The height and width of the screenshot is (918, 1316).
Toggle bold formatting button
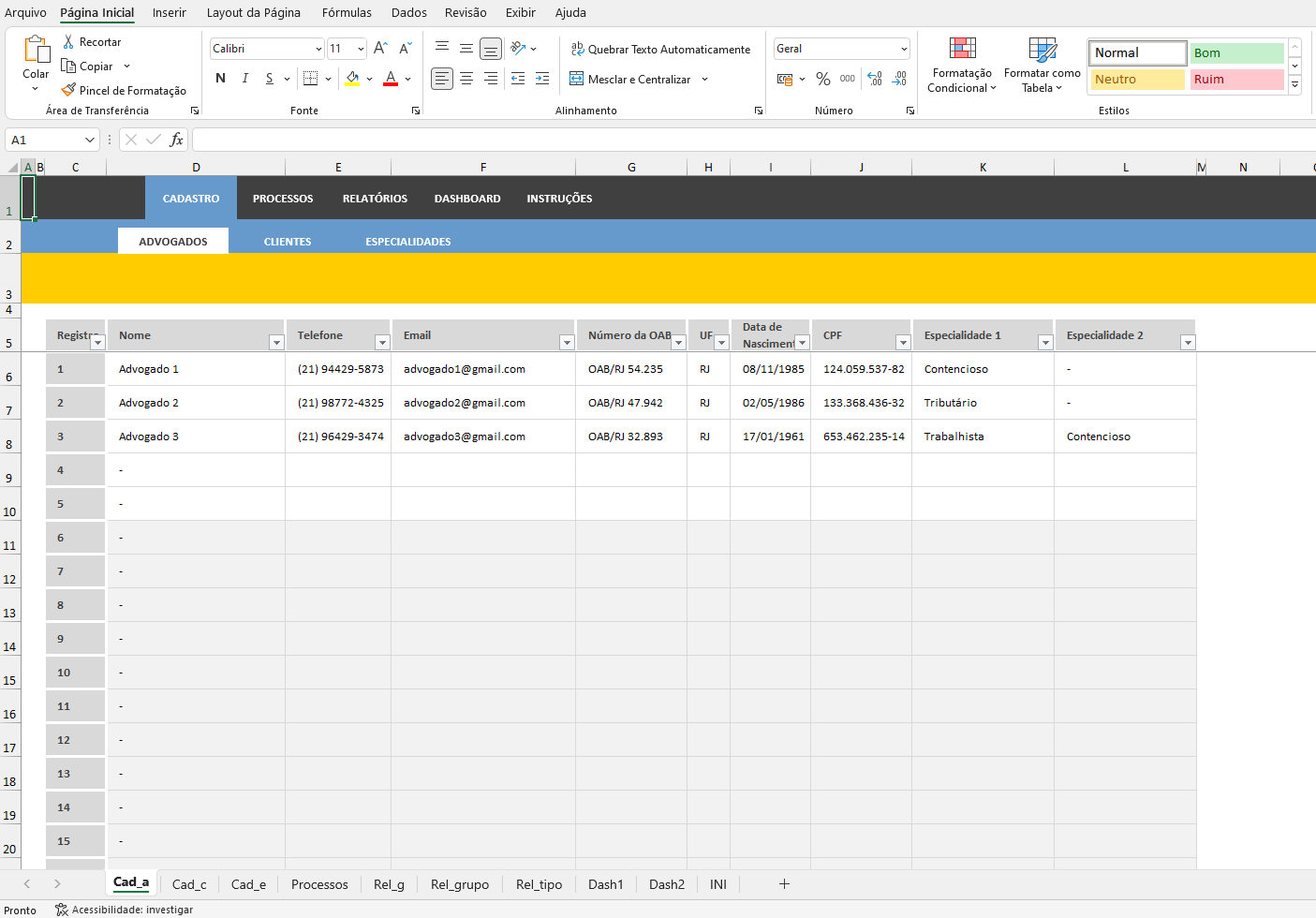coord(220,79)
